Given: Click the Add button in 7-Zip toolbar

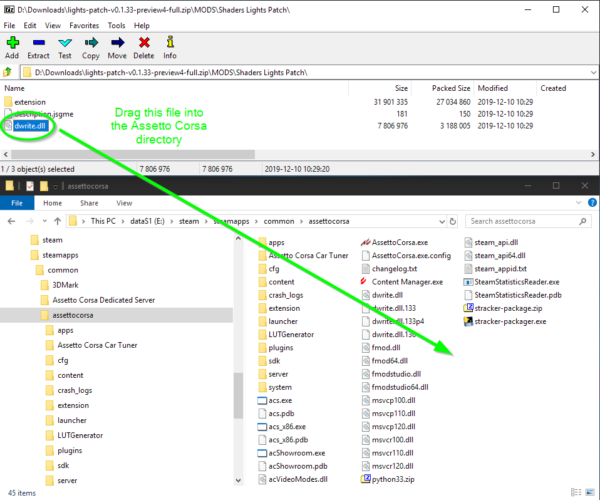Looking at the screenshot, I should (12, 47).
